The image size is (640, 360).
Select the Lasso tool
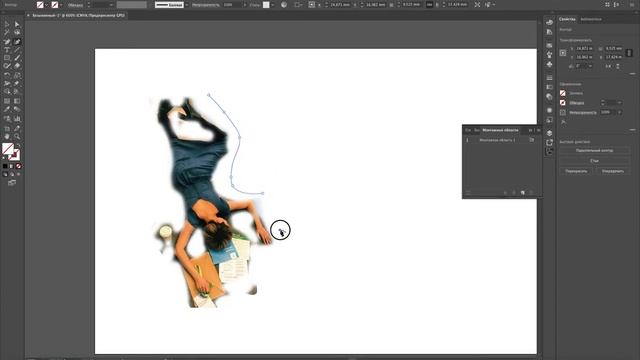[x=17, y=33]
